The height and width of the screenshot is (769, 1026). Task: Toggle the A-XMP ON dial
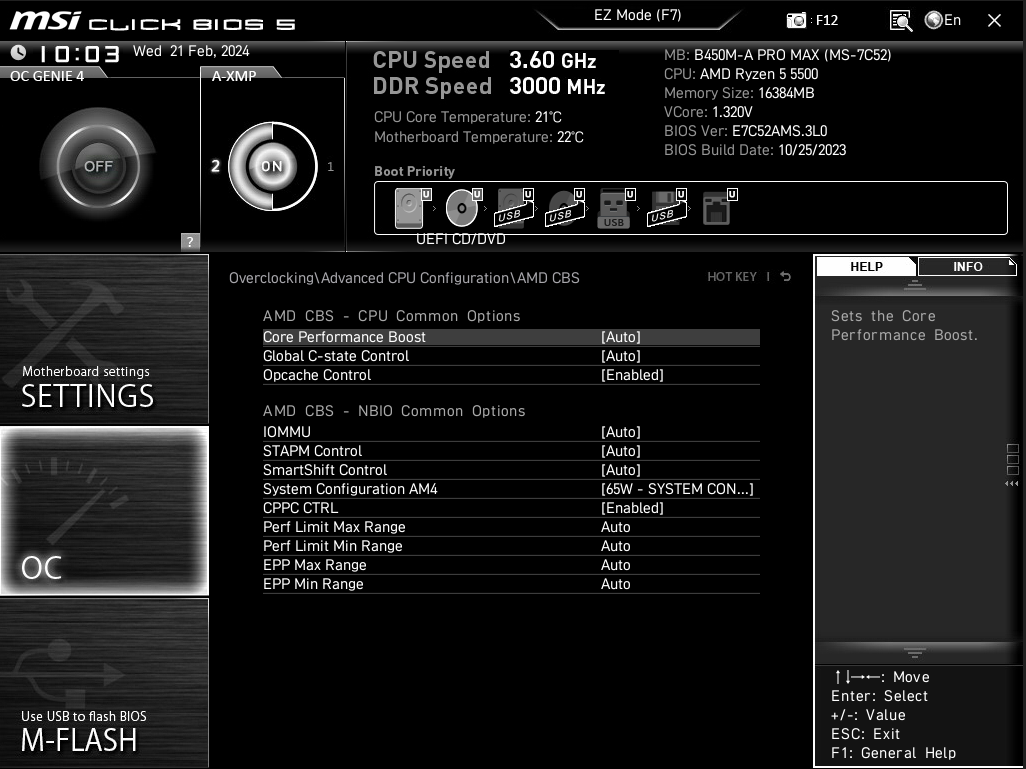pyautogui.click(x=272, y=166)
